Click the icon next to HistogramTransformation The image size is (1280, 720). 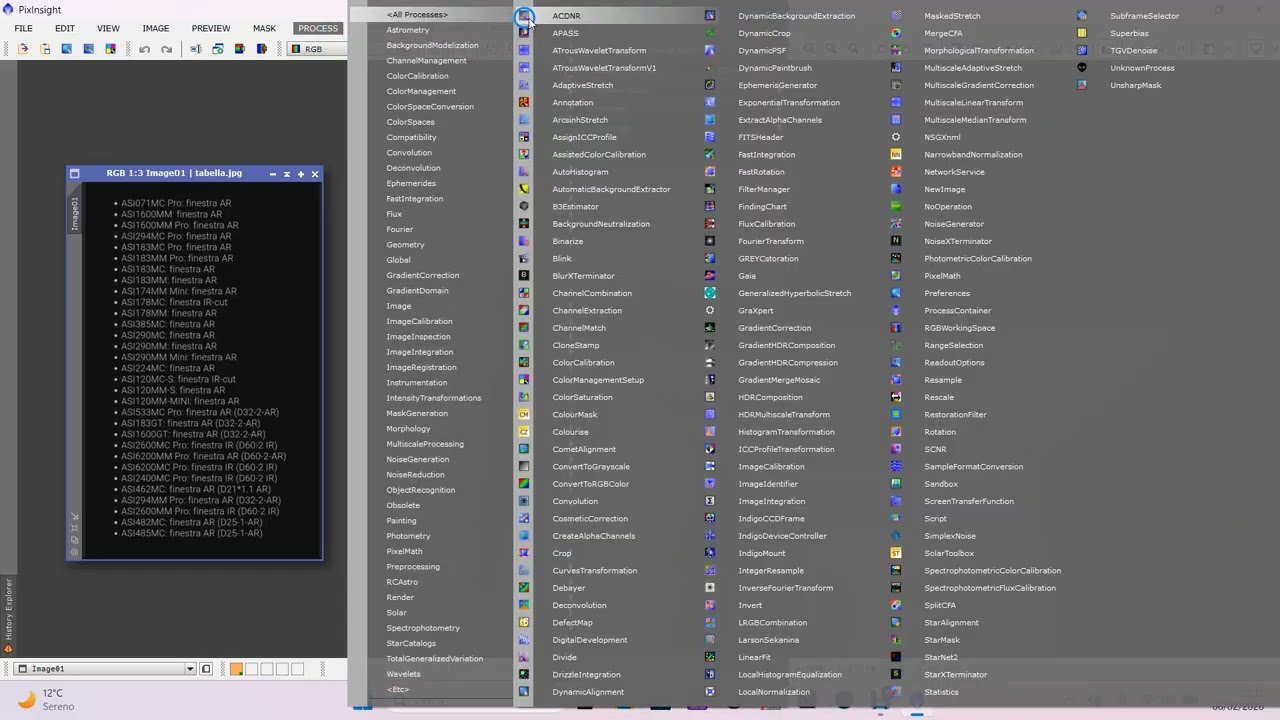[710, 432]
